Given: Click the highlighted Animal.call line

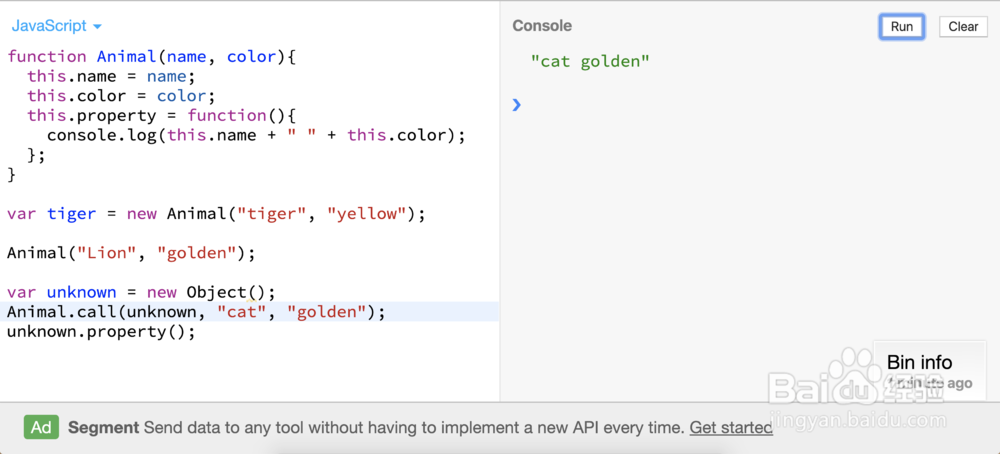Looking at the screenshot, I should tap(195, 312).
